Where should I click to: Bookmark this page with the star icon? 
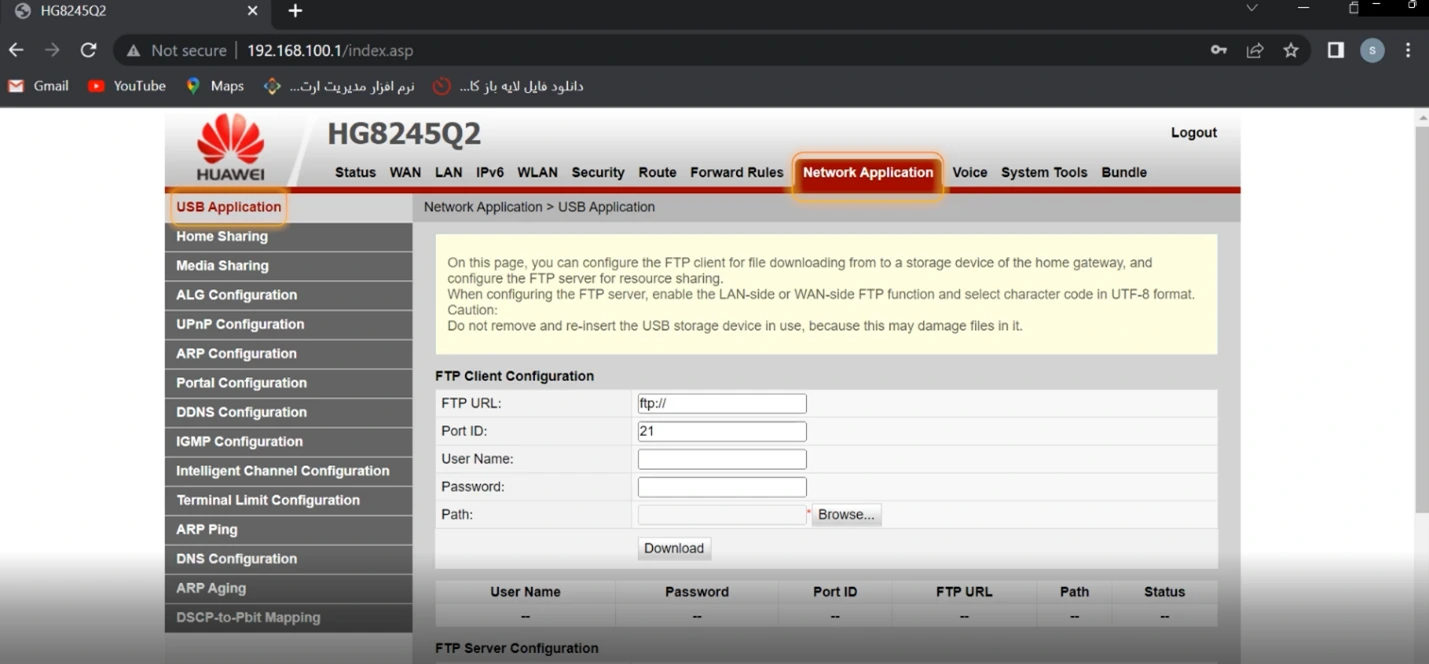point(1291,50)
